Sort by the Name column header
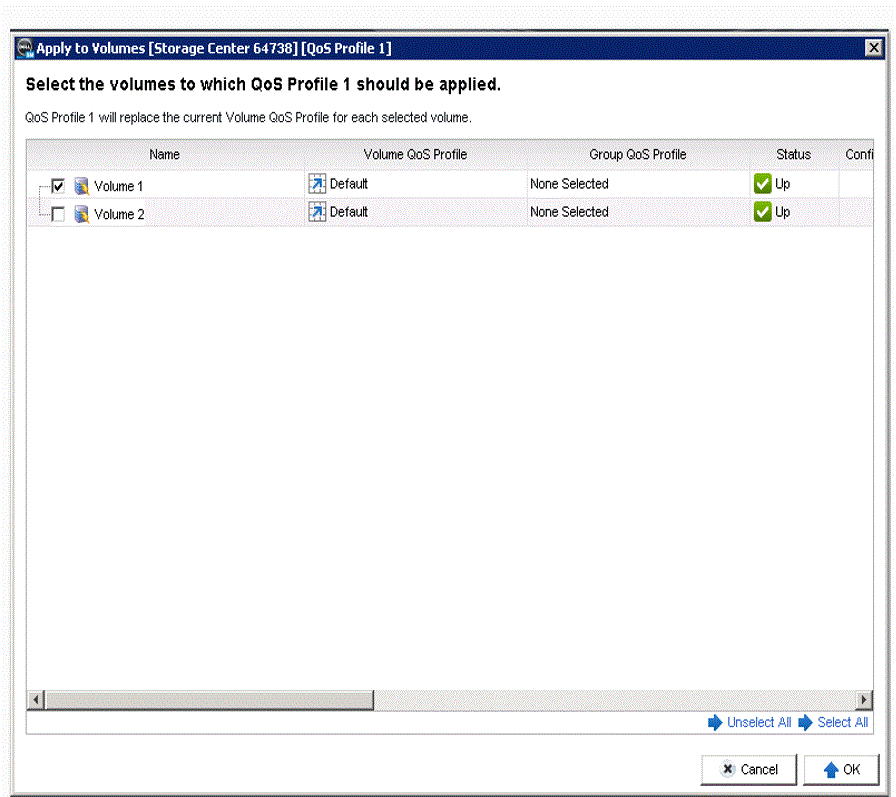This screenshot has width=896, height=797. [x=165, y=154]
